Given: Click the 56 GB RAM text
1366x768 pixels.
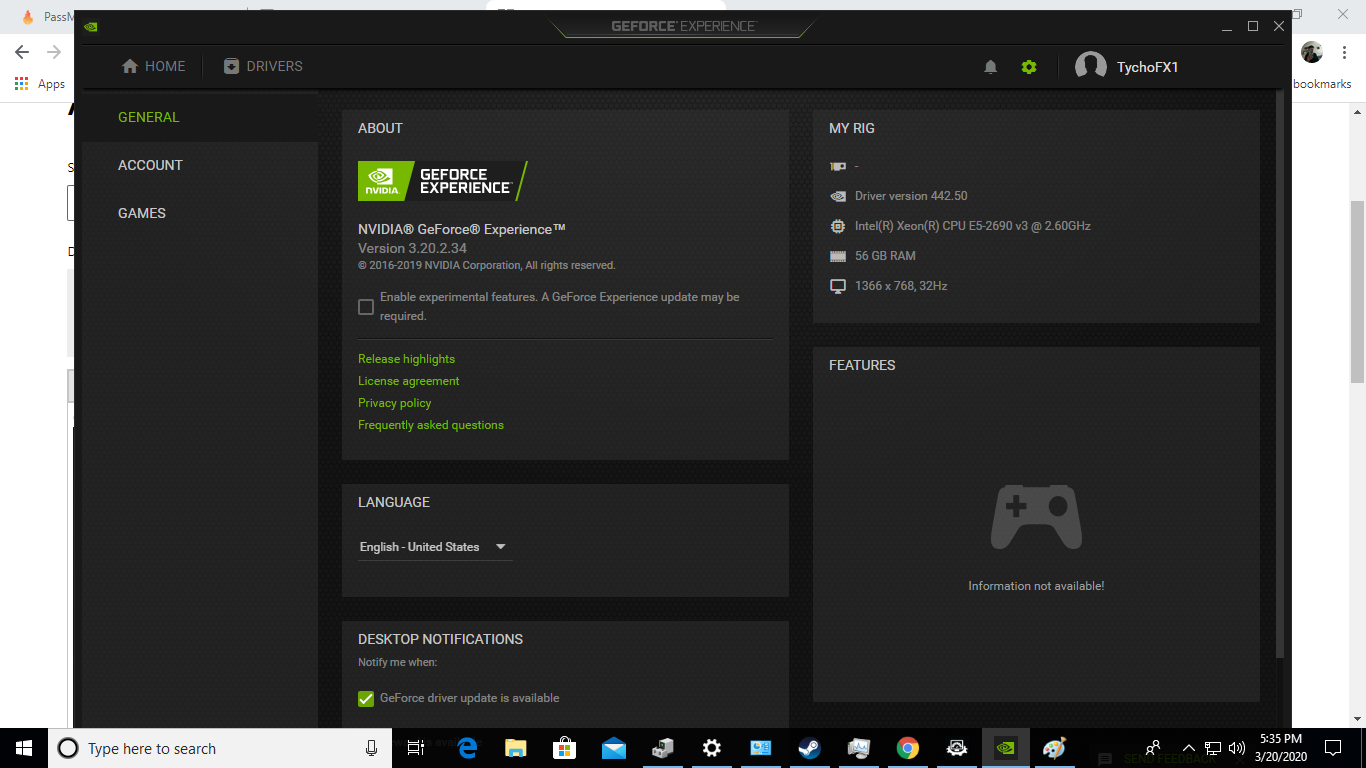Looking at the screenshot, I should [x=885, y=256].
